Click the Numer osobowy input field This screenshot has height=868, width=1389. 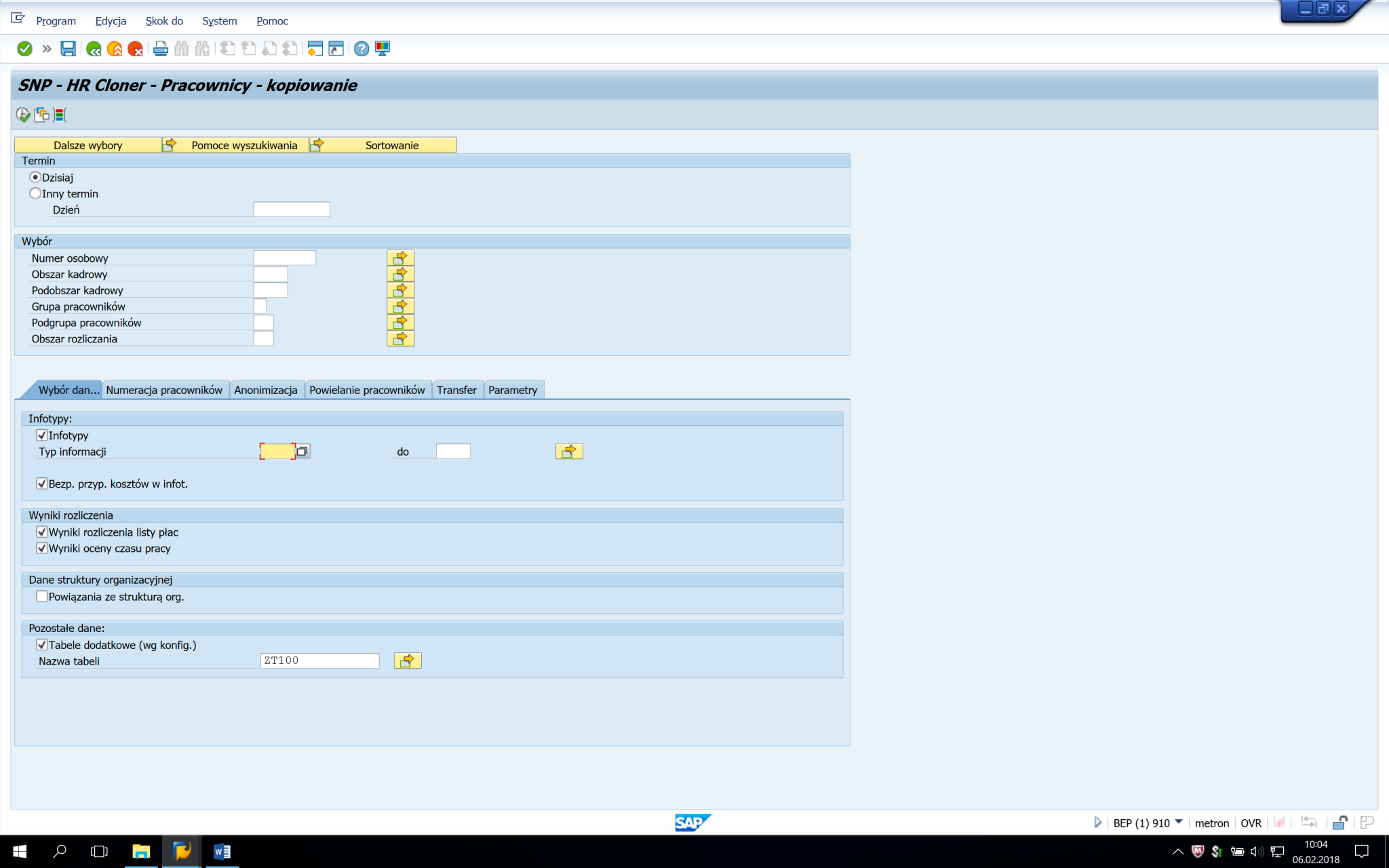[285, 258]
